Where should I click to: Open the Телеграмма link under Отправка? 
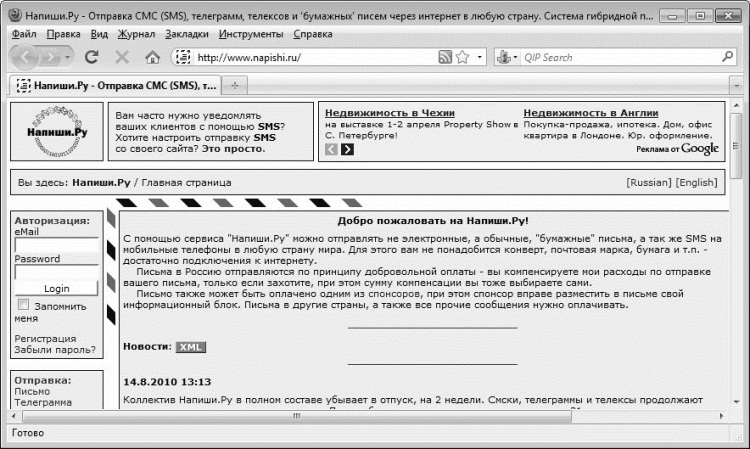tap(43, 402)
